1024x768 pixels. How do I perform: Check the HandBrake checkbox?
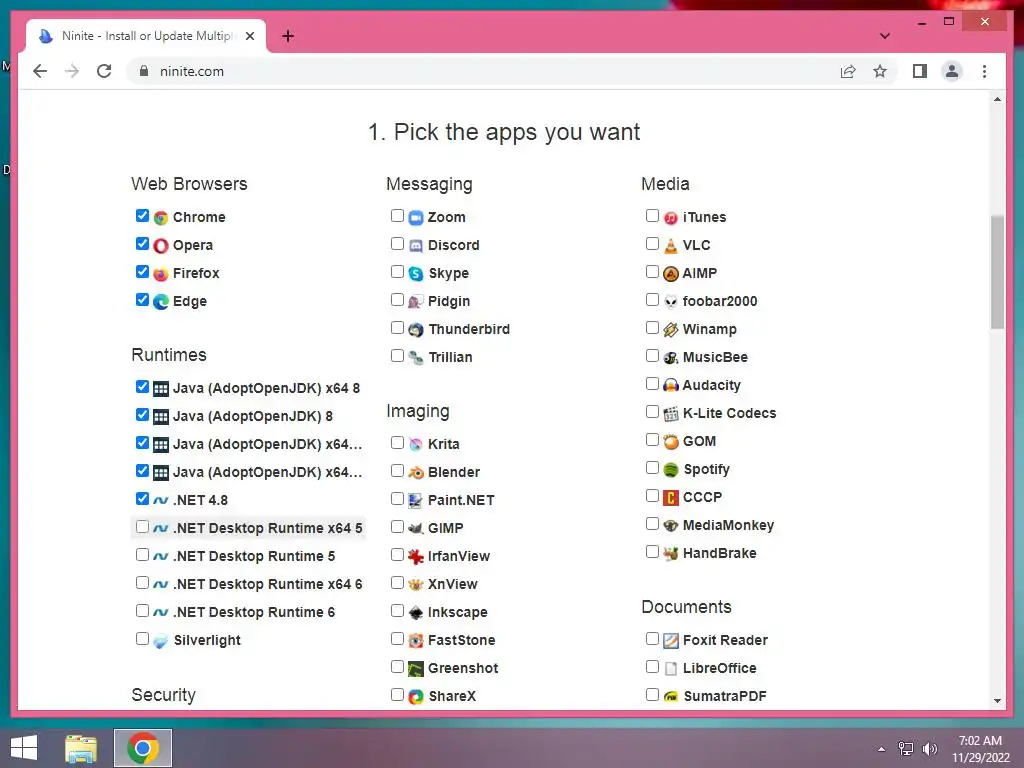(652, 552)
